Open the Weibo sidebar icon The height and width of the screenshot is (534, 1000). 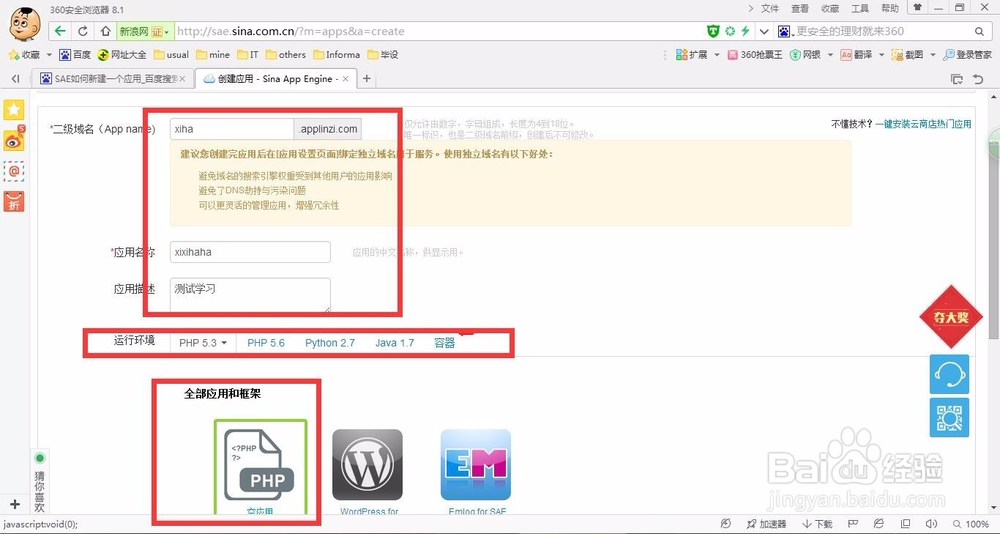pos(14,138)
